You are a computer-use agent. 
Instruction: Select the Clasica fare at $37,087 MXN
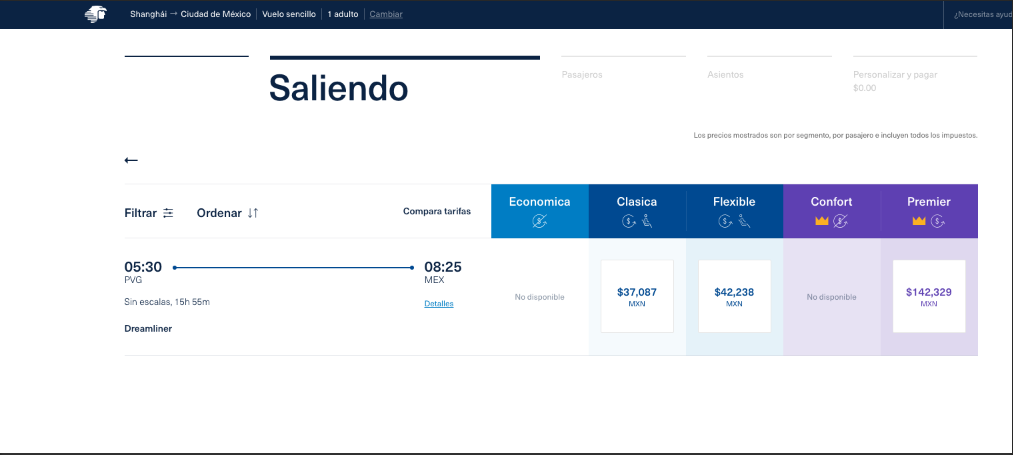tap(637, 296)
